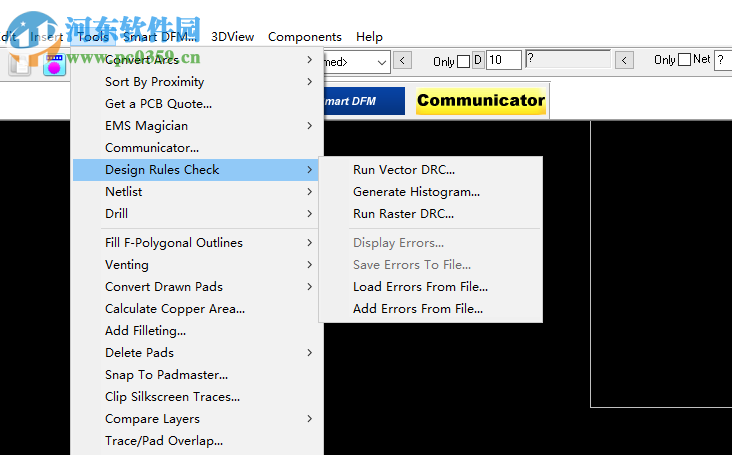The width and height of the screenshot is (732, 455).
Task: Expand the Delete Pads submenu
Action: coord(196,352)
